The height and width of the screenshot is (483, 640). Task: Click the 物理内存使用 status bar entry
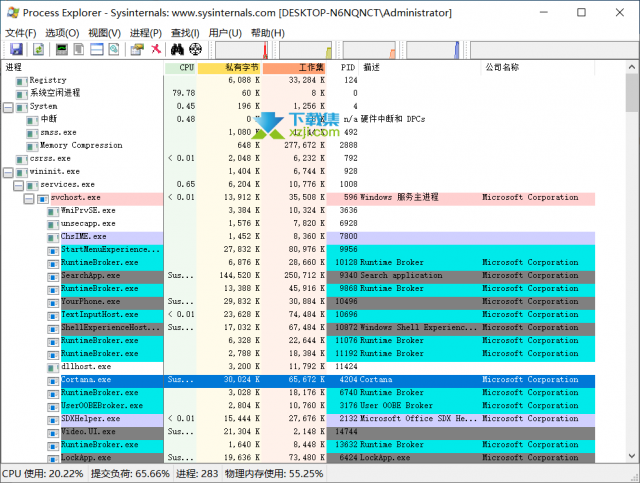pos(274,474)
